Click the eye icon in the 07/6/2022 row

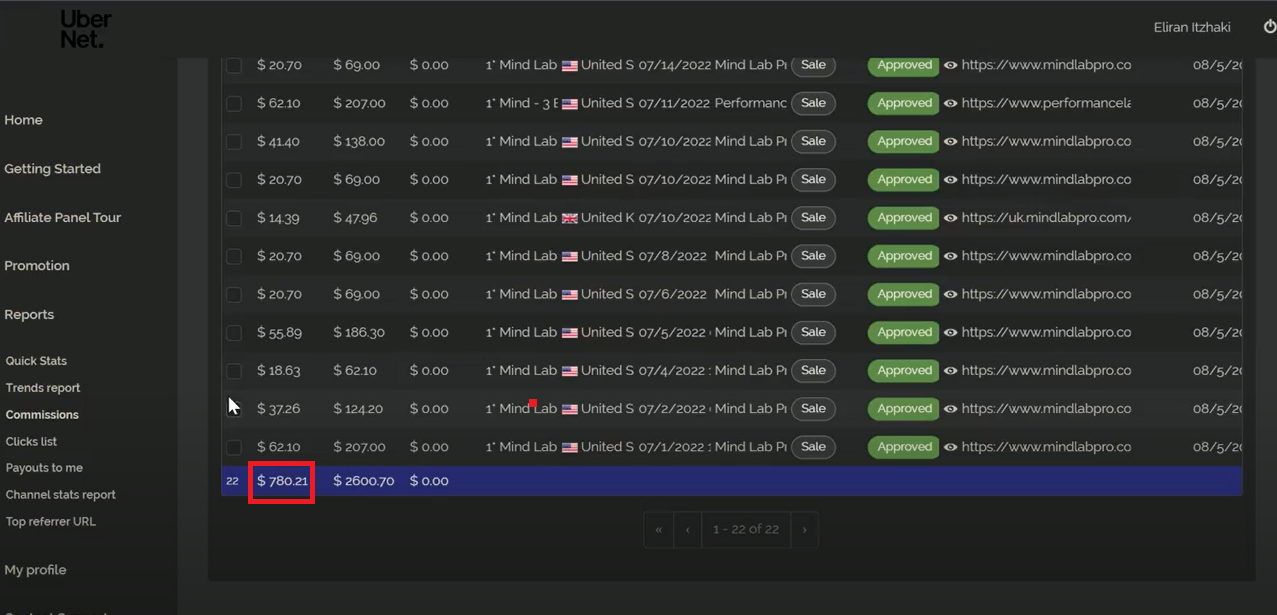(951, 294)
